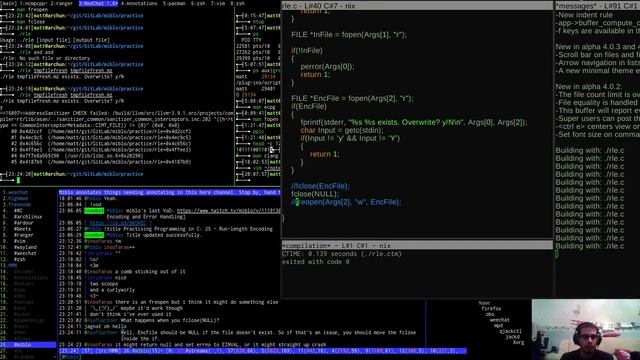Click 'CTIME: 0.139 seconds' compilation output
This screenshot has width=640, height=360.
click(342, 254)
